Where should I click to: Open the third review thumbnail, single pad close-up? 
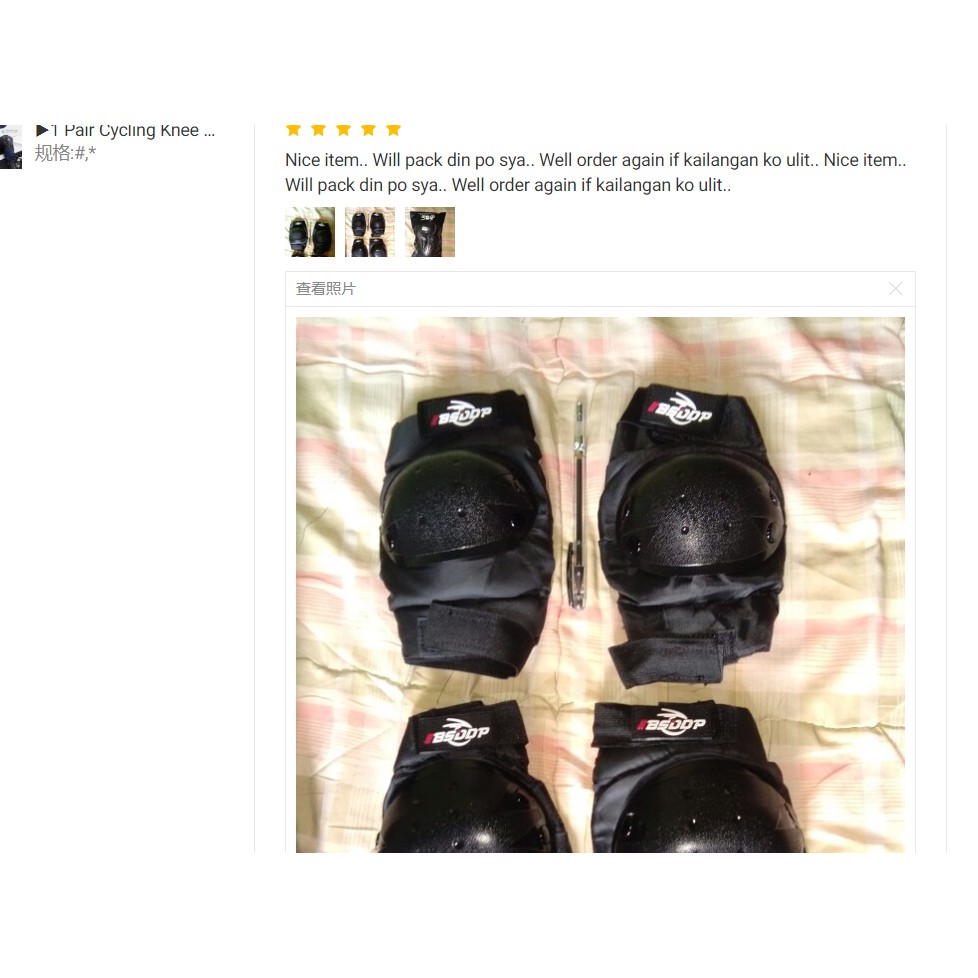pyautogui.click(x=430, y=232)
